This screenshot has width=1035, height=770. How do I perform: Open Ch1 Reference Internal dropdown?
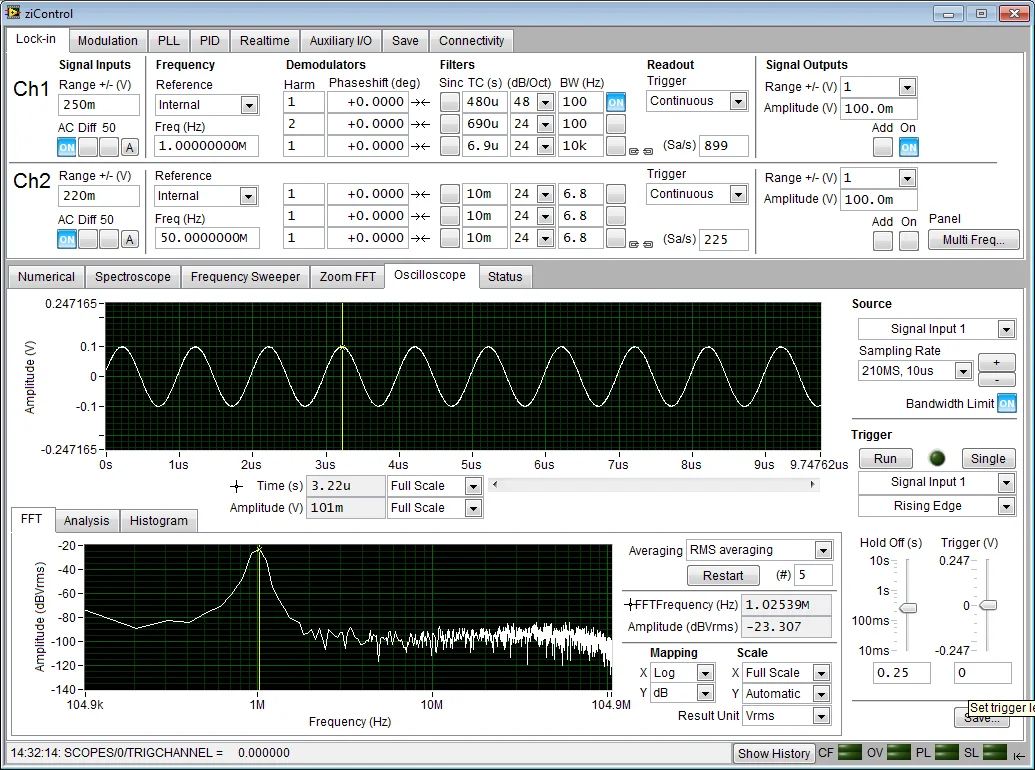(249, 106)
